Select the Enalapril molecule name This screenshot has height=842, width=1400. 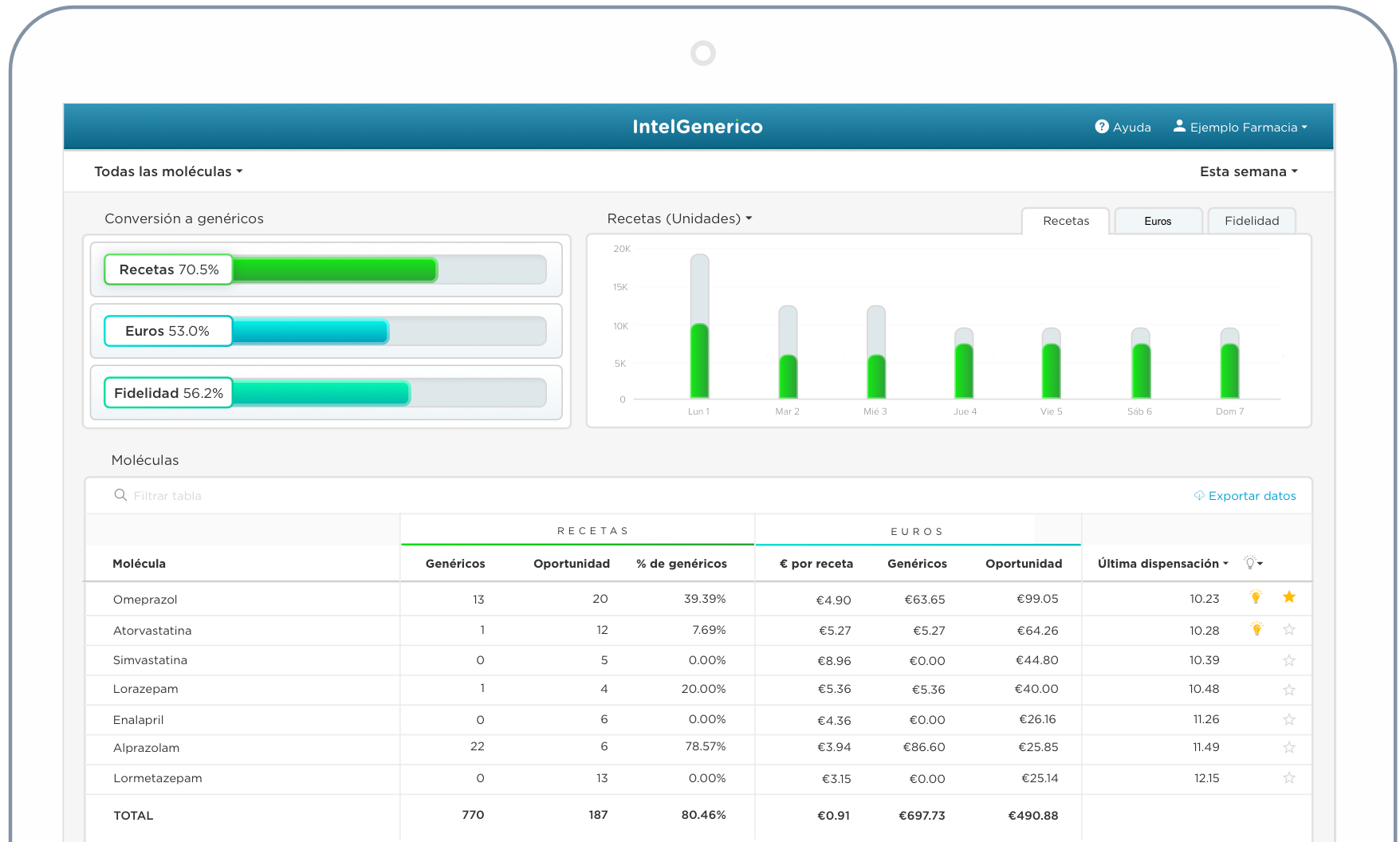[138, 720]
